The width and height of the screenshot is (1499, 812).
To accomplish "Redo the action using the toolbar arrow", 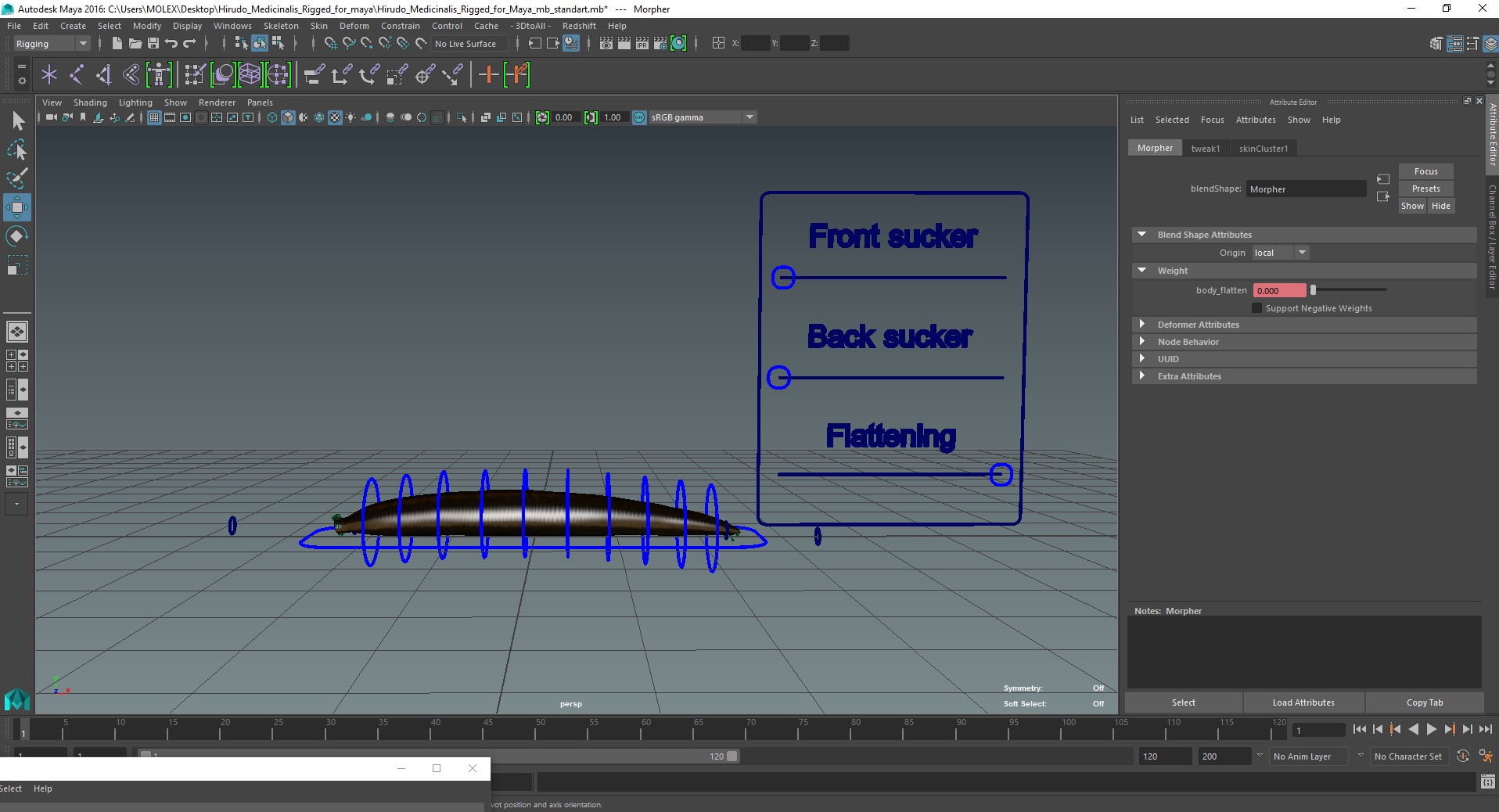I will (x=189, y=44).
